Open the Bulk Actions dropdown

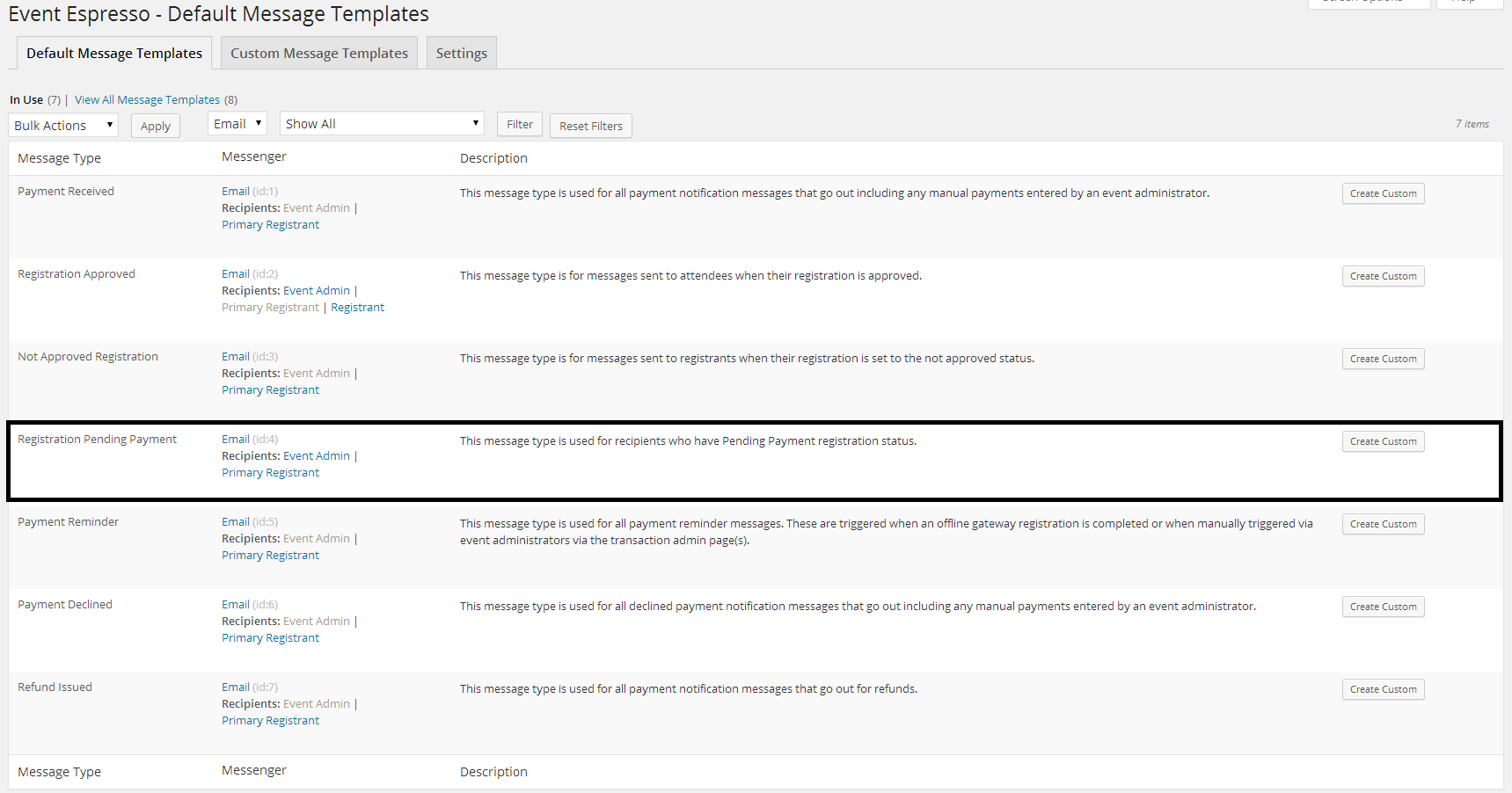coord(63,125)
